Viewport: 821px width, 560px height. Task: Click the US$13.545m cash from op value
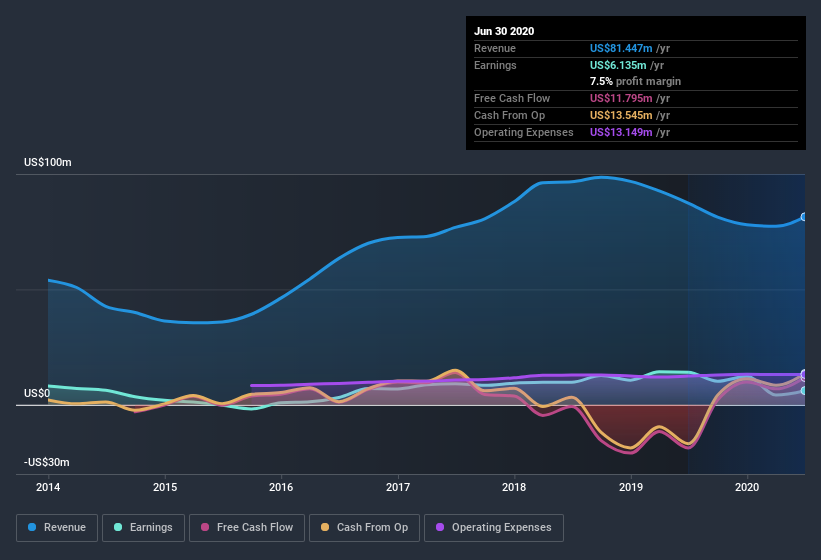click(x=621, y=115)
